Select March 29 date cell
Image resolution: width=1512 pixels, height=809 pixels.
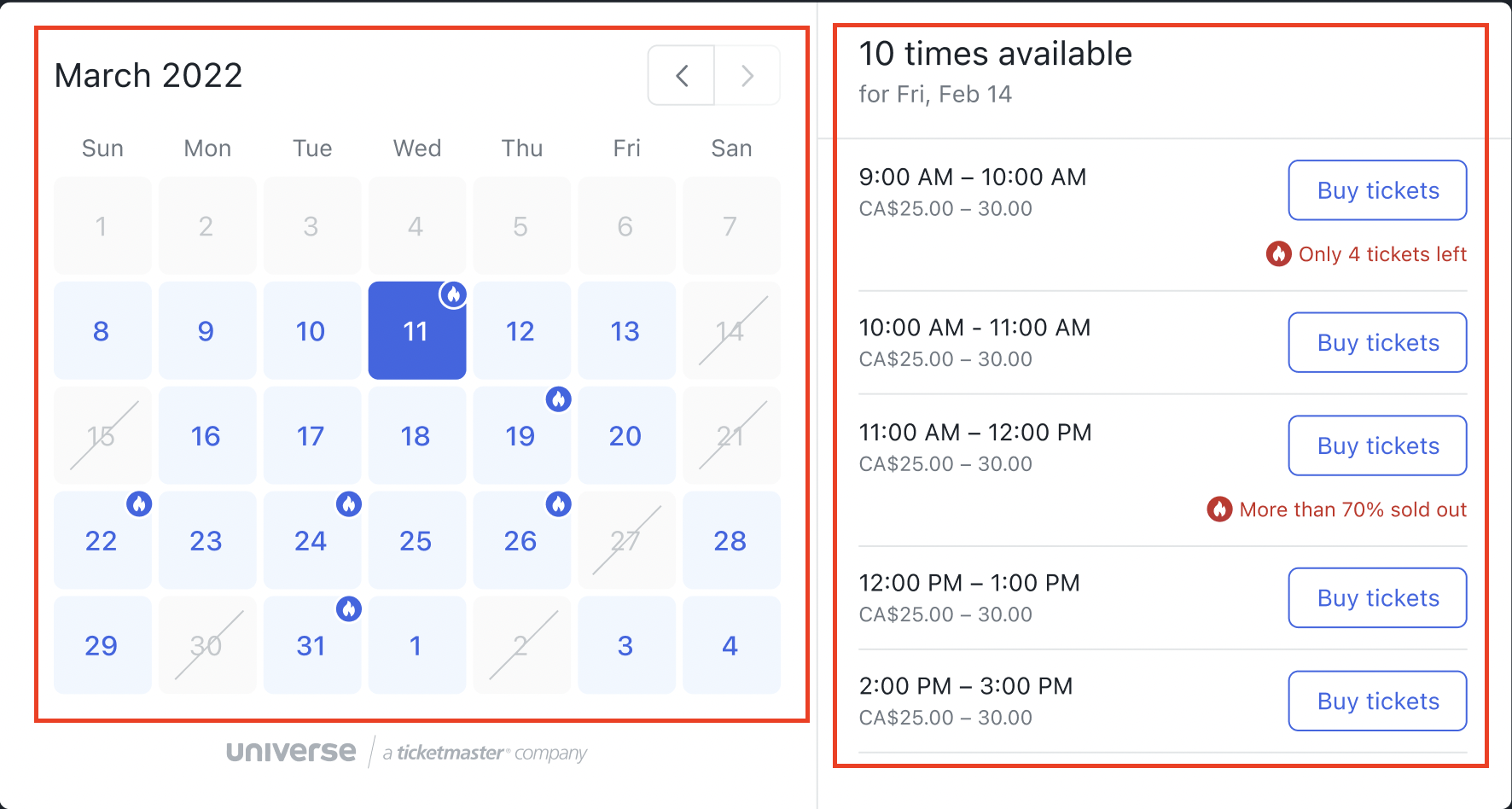pos(102,645)
